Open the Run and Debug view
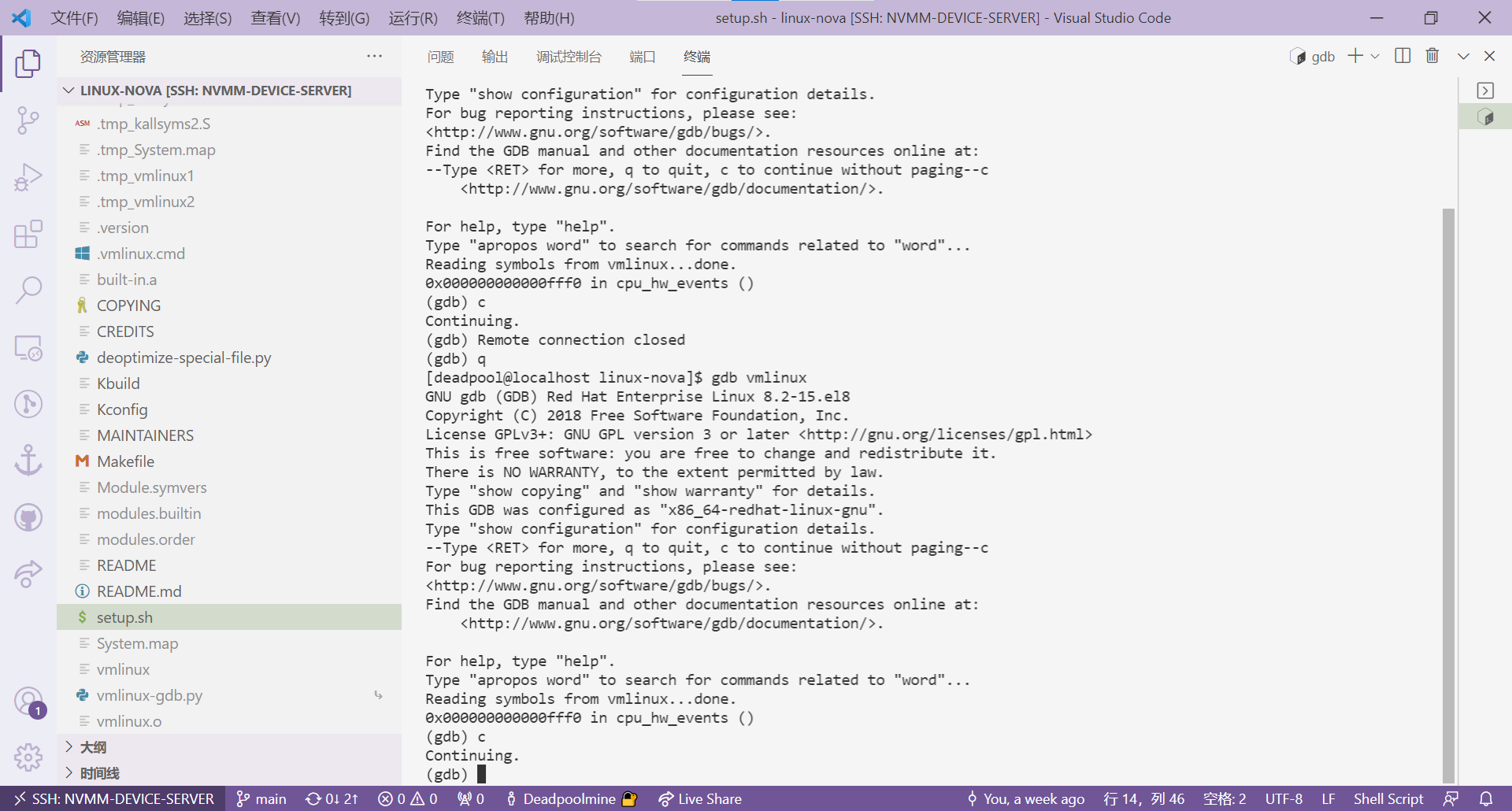1512x811 pixels. tap(28, 177)
